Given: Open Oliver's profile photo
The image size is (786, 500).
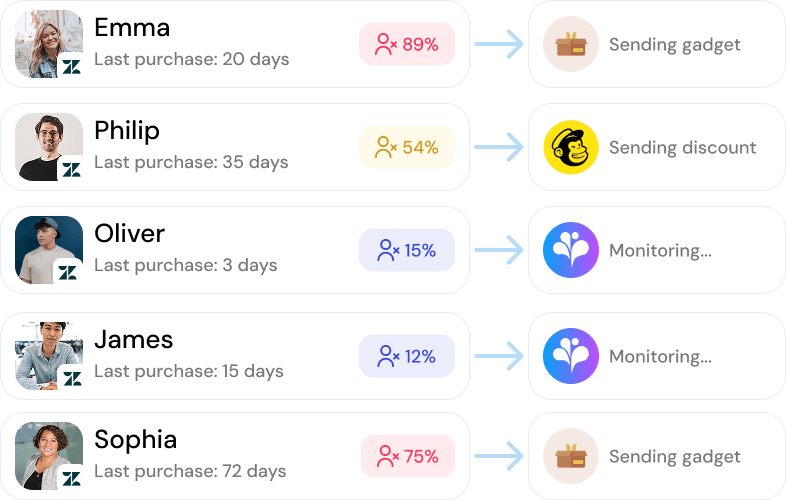Looking at the screenshot, I should click(45, 246).
